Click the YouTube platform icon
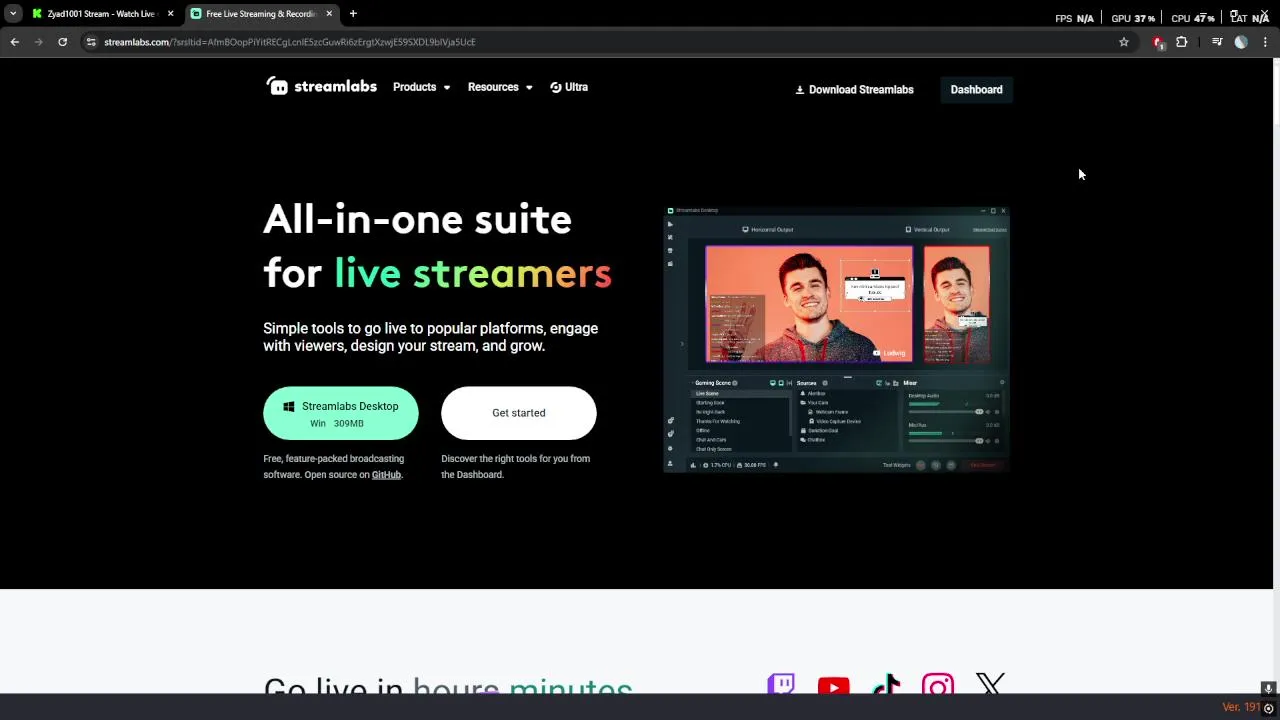The width and height of the screenshot is (1280, 720). (x=833, y=686)
